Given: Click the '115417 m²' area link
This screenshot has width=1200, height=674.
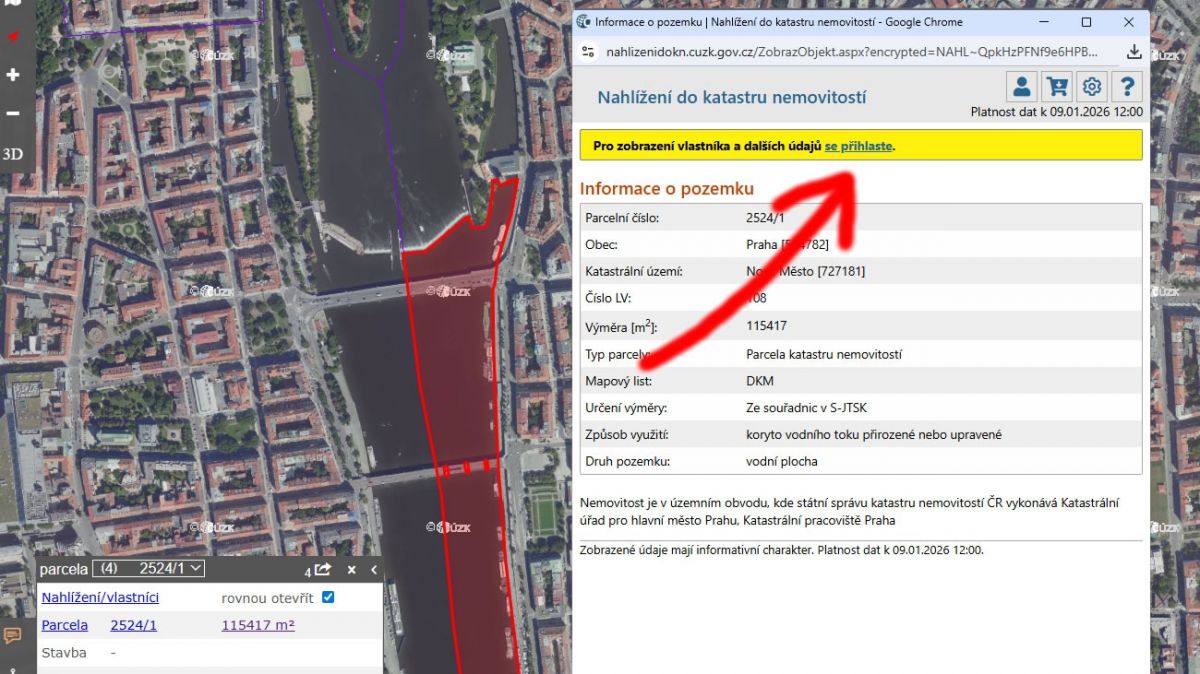Looking at the screenshot, I should coord(257,626).
